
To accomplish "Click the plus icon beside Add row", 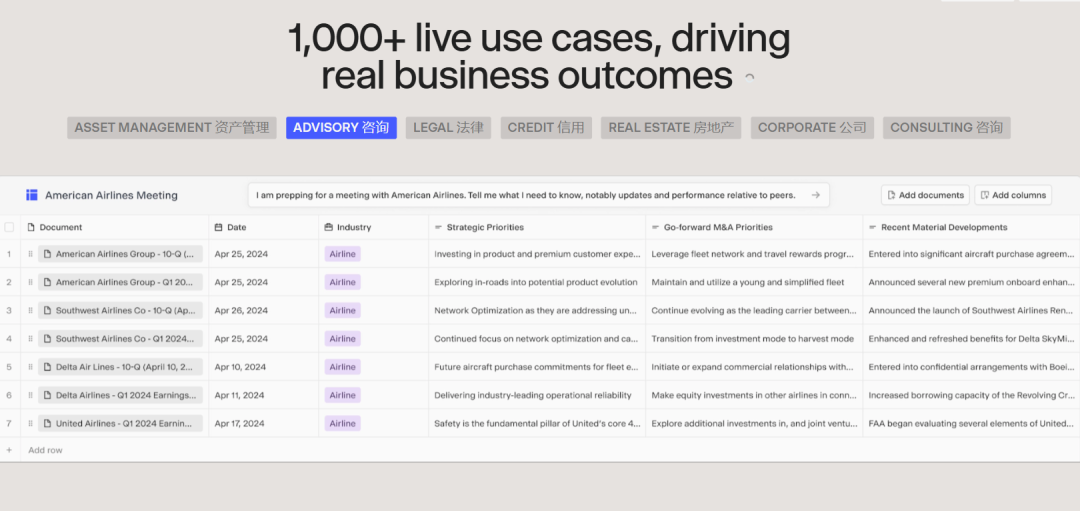I will pyautogui.click(x=9, y=450).
